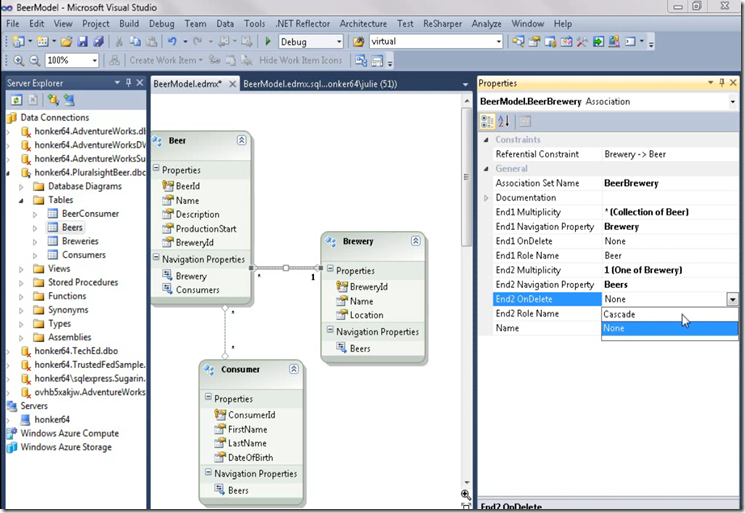Collapse Brewery's Navigation Properties section
Viewport: 745px width, 513px height.
(330, 331)
